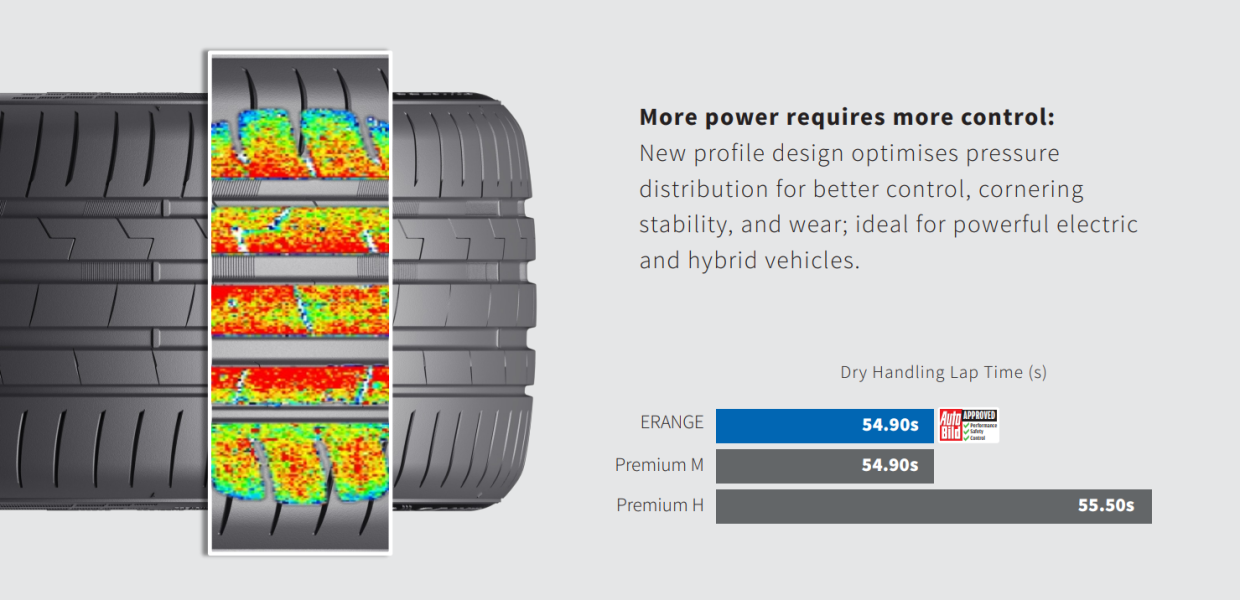Click the green Performance checkmark on the badge
The width and height of the screenshot is (1240, 600).
[965, 424]
